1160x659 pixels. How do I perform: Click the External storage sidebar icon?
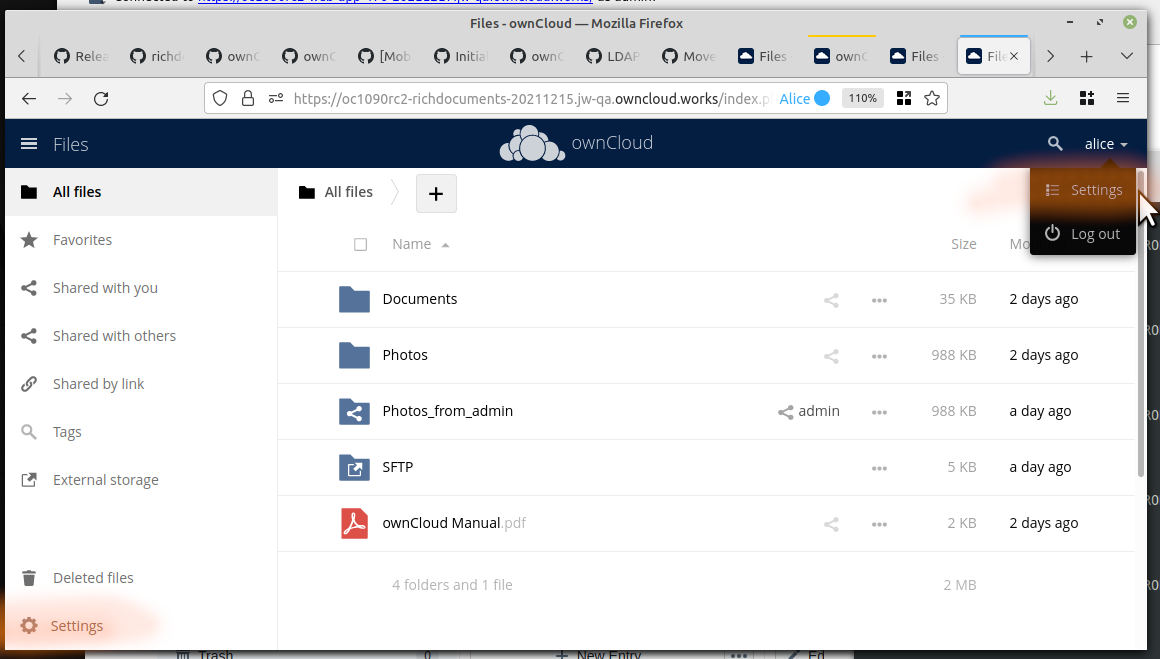point(30,479)
